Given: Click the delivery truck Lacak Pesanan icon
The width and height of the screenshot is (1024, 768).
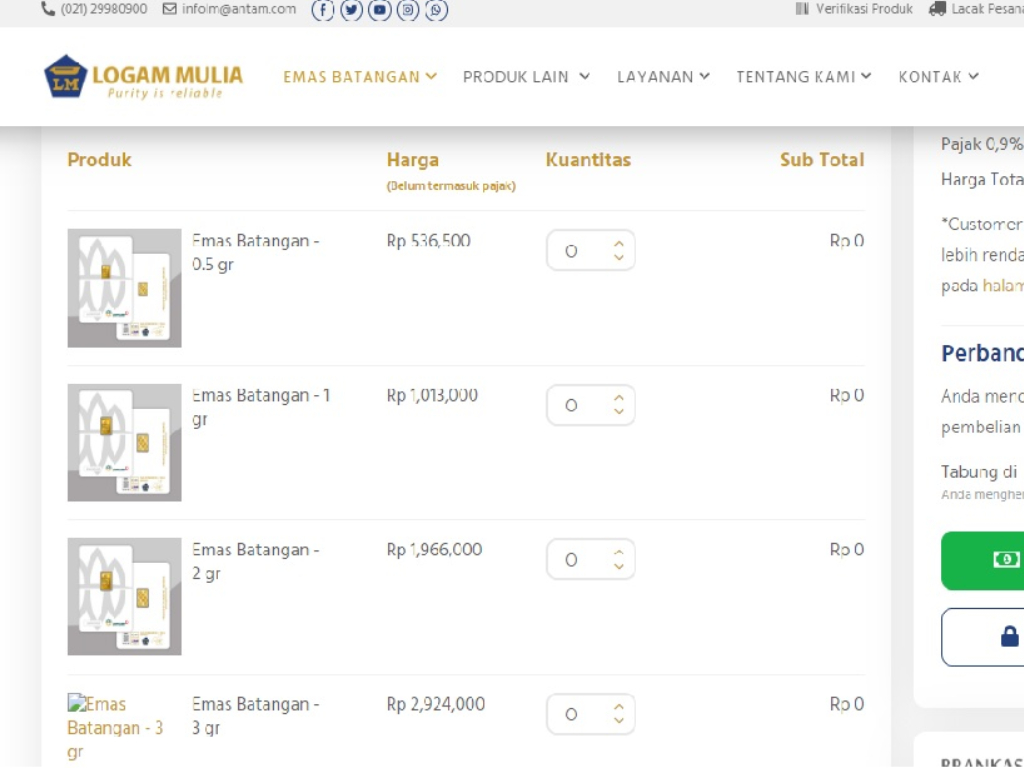Looking at the screenshot, I should pyautogui.click(x=937, y=9).
